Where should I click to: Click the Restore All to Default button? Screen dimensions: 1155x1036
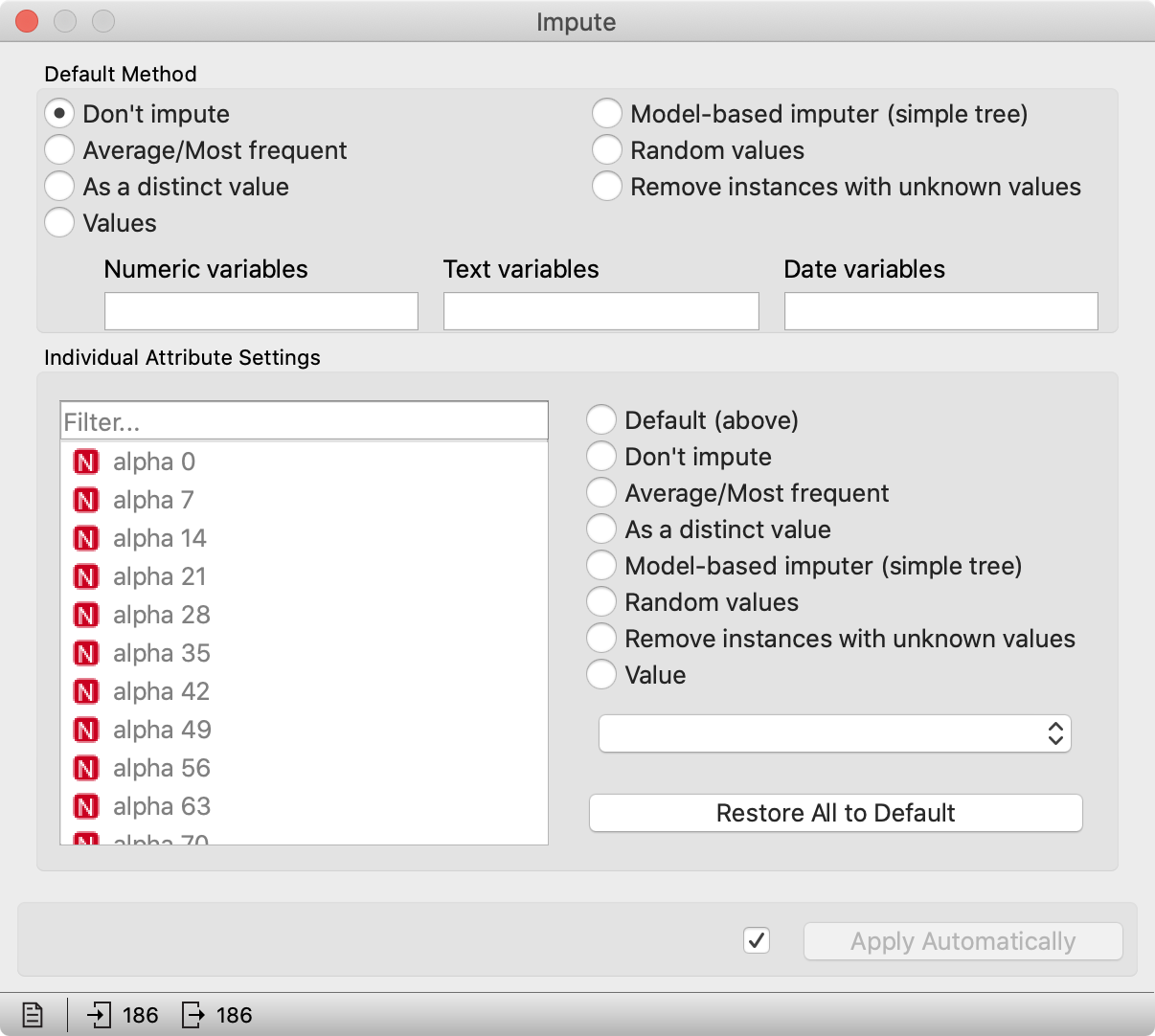point(834,813)
